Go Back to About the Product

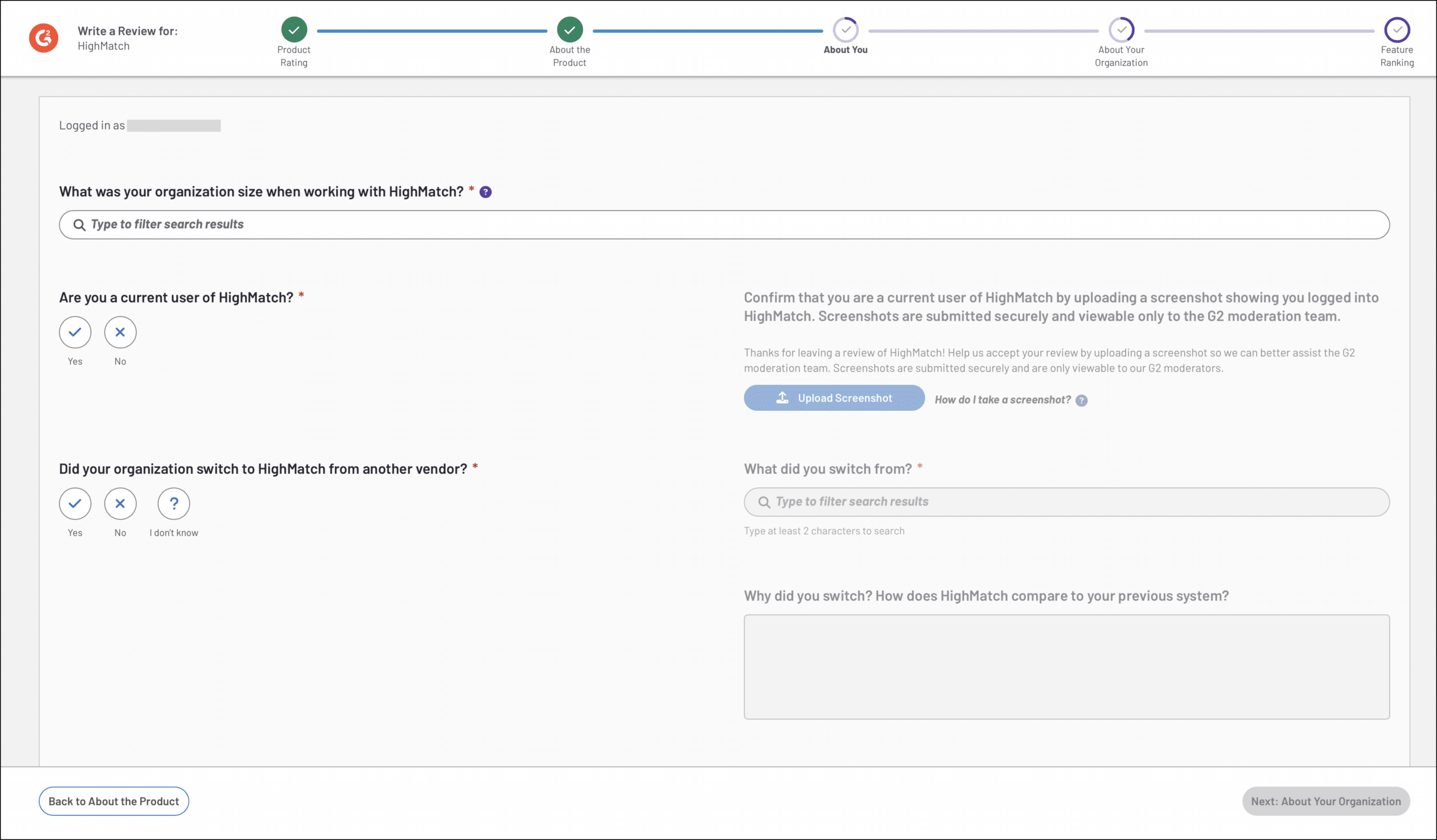[113, 801]
